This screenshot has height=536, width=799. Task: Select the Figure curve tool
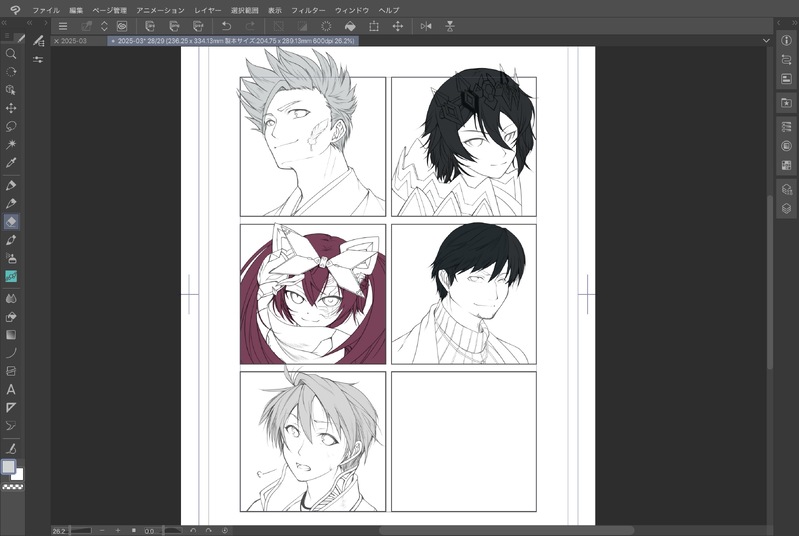11,353
